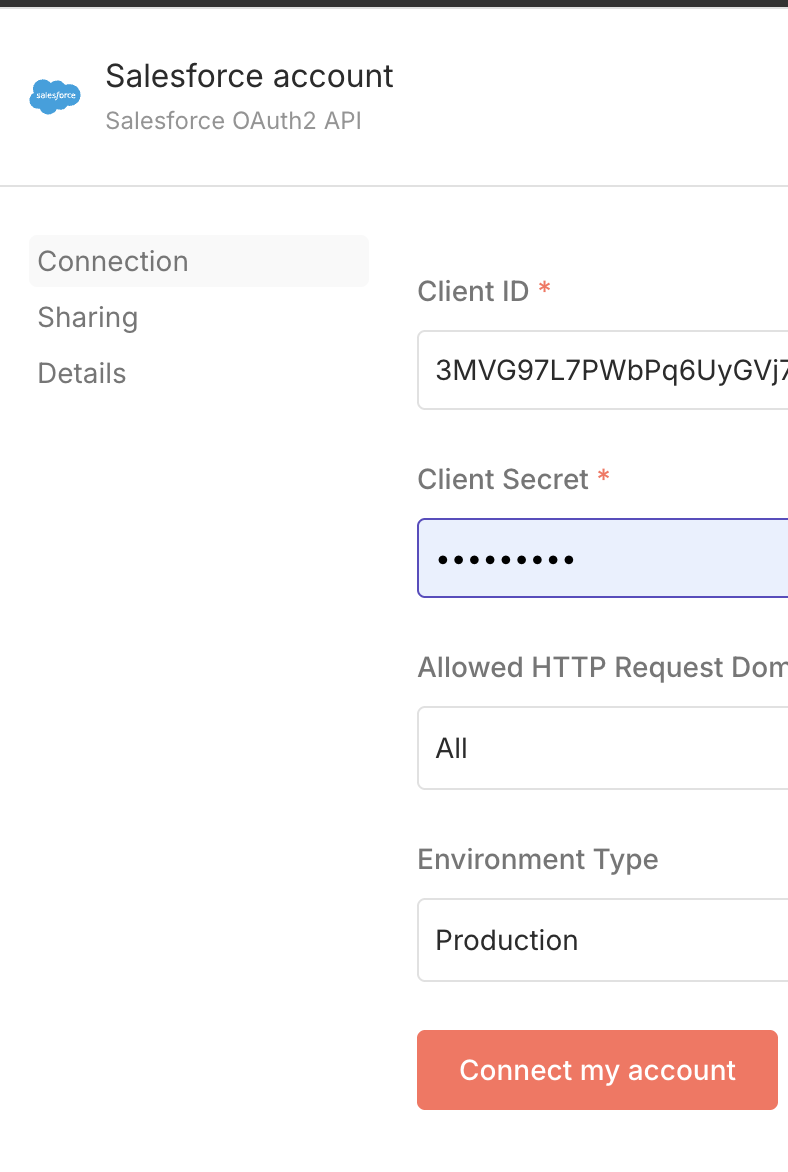
Task: Switch to the Connection tab
Action: (113, 261)
